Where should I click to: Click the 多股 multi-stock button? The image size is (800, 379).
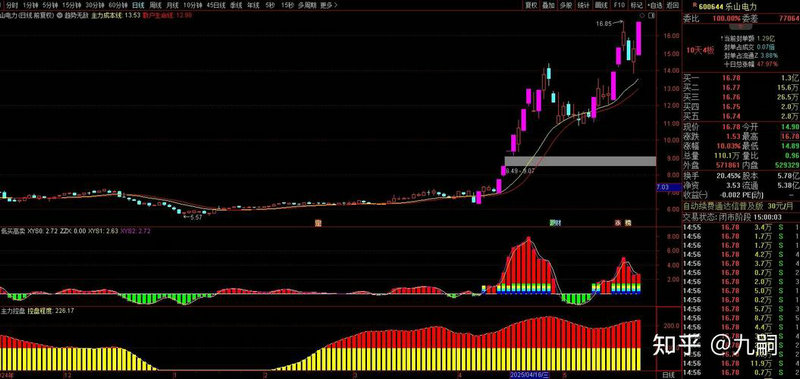coord(565,5)
